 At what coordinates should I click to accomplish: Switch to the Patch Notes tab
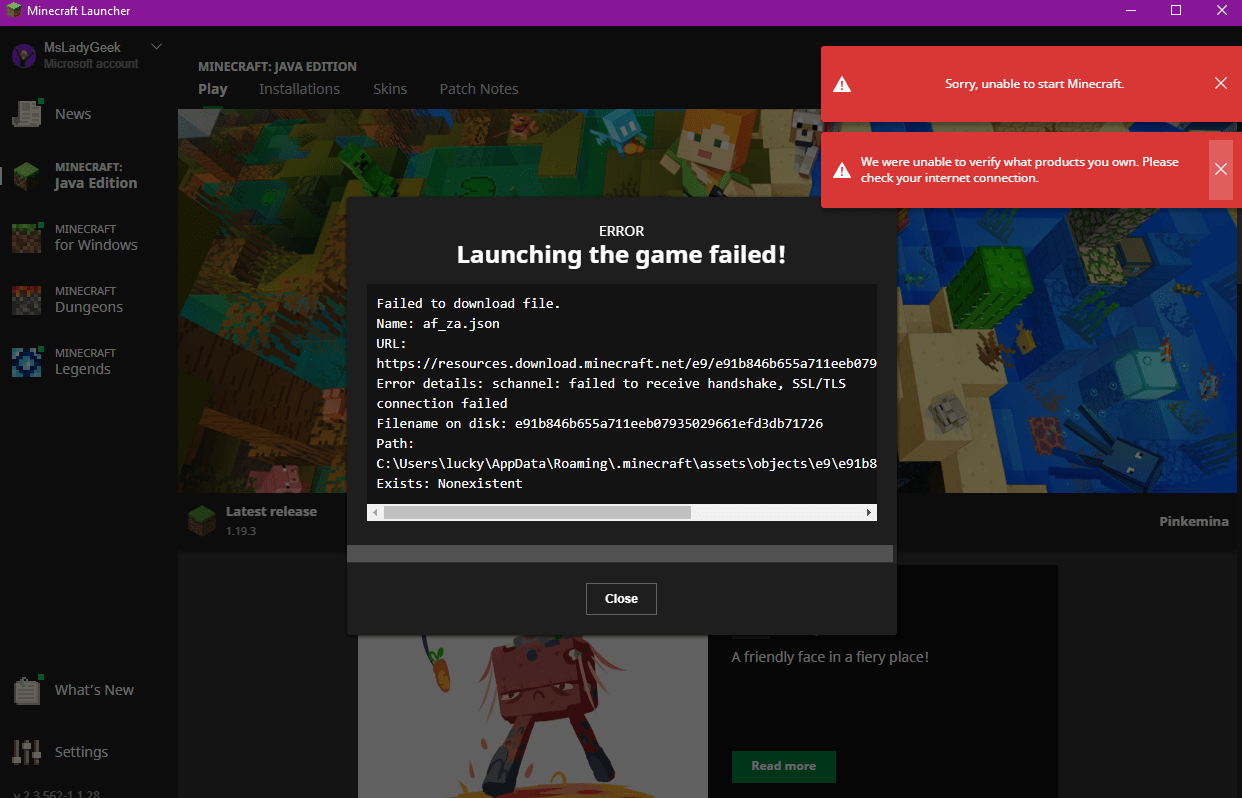pos(479,89)
